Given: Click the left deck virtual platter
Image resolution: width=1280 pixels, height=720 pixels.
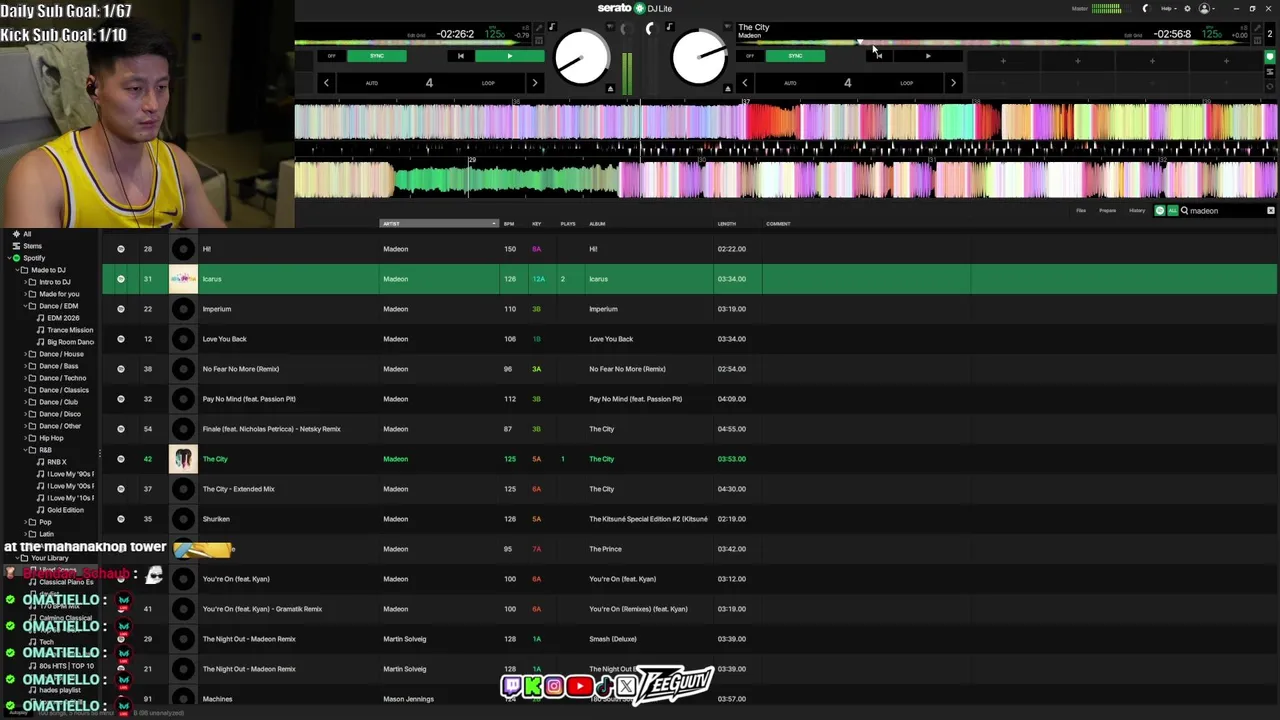Looking at the screenshot, I should [581, 58].
